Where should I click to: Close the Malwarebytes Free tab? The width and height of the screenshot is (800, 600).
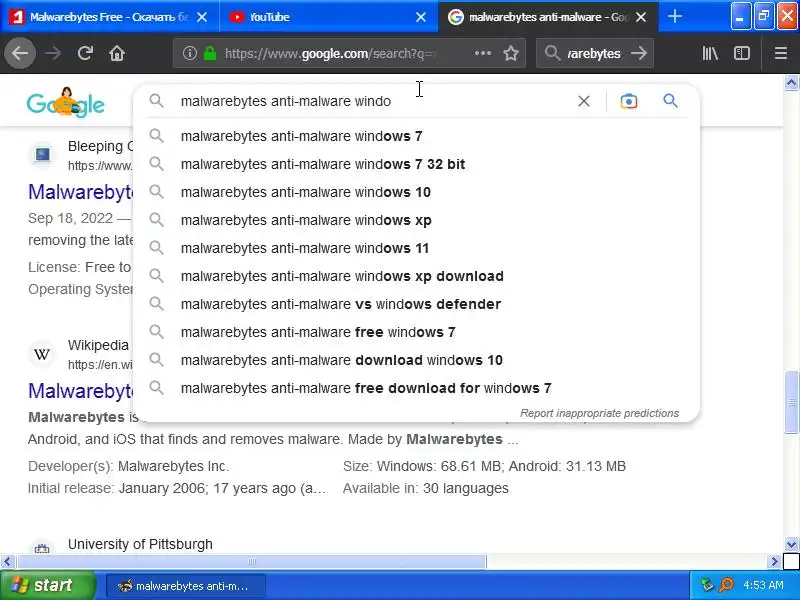[x=202, y=17]
